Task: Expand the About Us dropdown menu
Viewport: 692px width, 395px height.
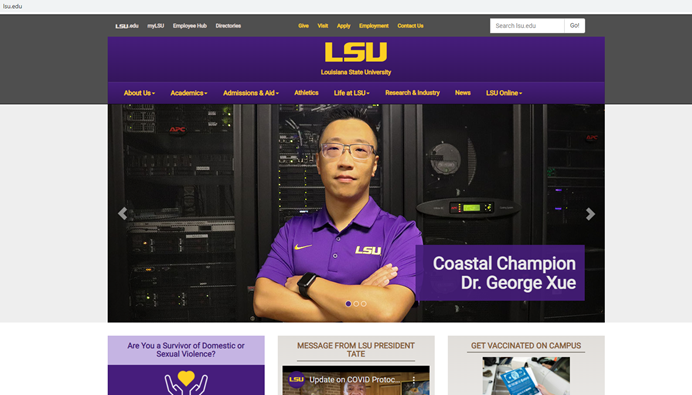Action: 139,93
